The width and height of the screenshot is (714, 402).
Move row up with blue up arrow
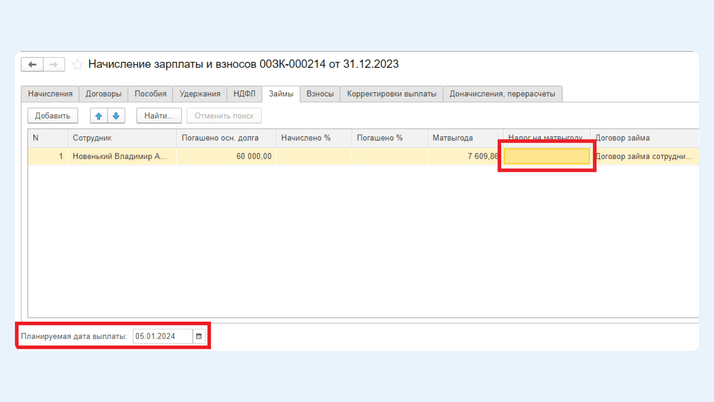[x=99, y=116]
